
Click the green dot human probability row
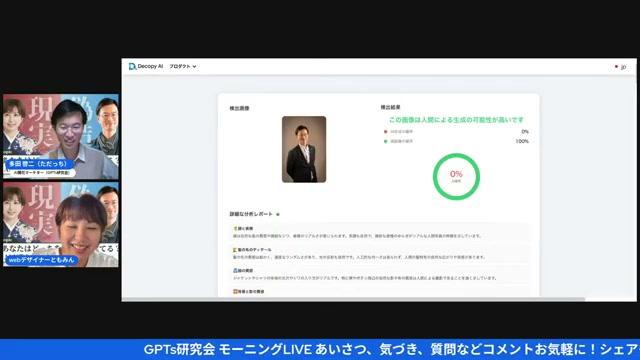coord(456,141)
